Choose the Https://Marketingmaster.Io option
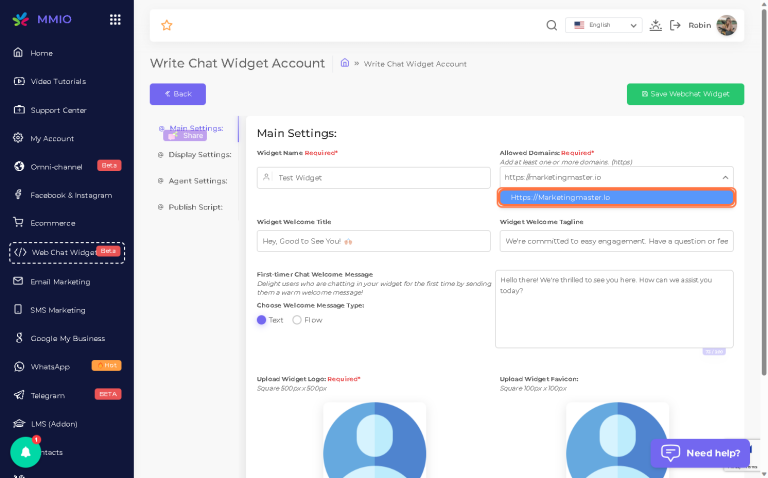This screenshot has height=478, width=768. (x=616, y=197)
